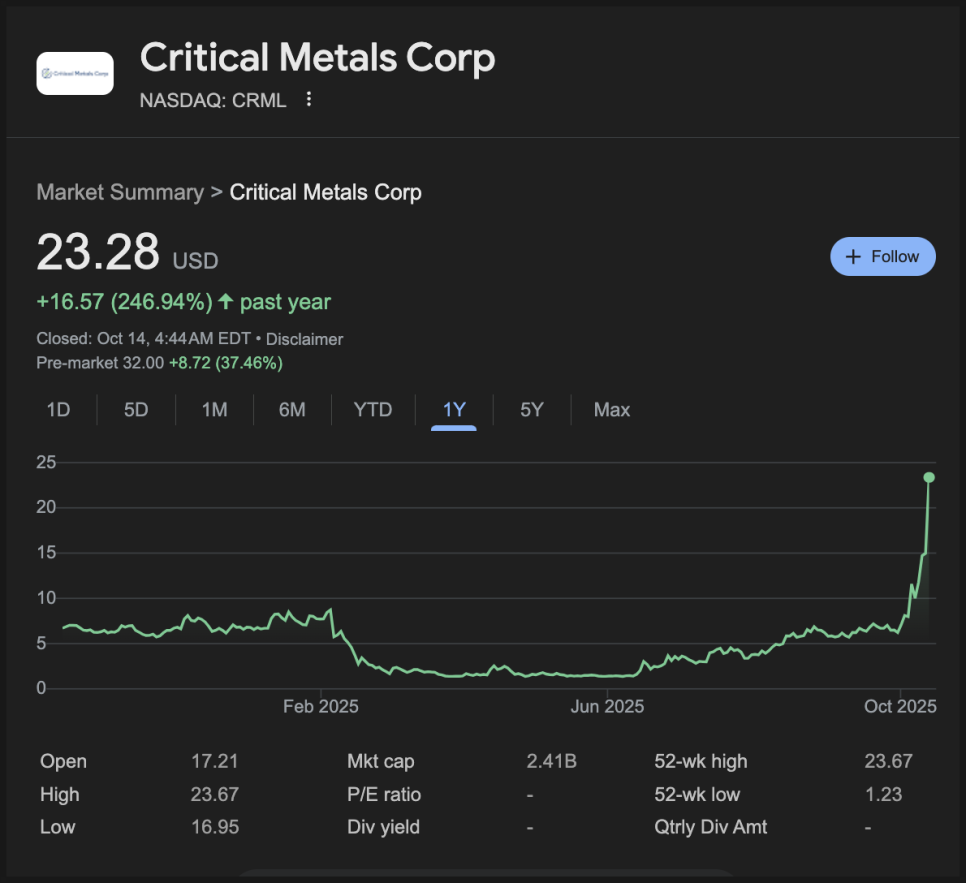Show the YTD chart range
966x883 pixels.
tap(373, 410)
